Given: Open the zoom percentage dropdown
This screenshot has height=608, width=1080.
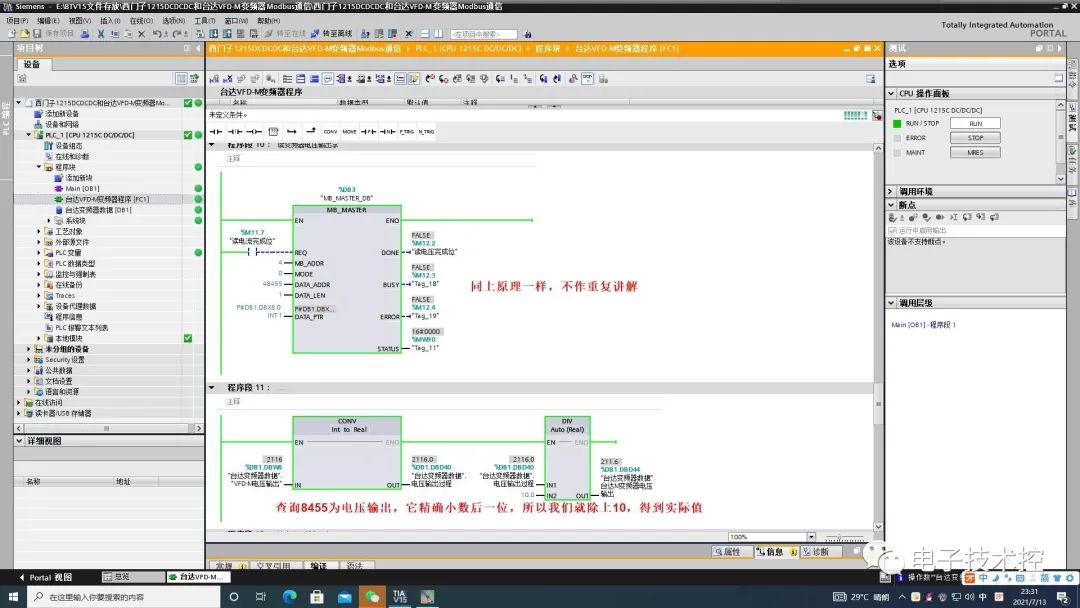Looking at the screenshot, I should pyautogui.click(x=811, y=537).
